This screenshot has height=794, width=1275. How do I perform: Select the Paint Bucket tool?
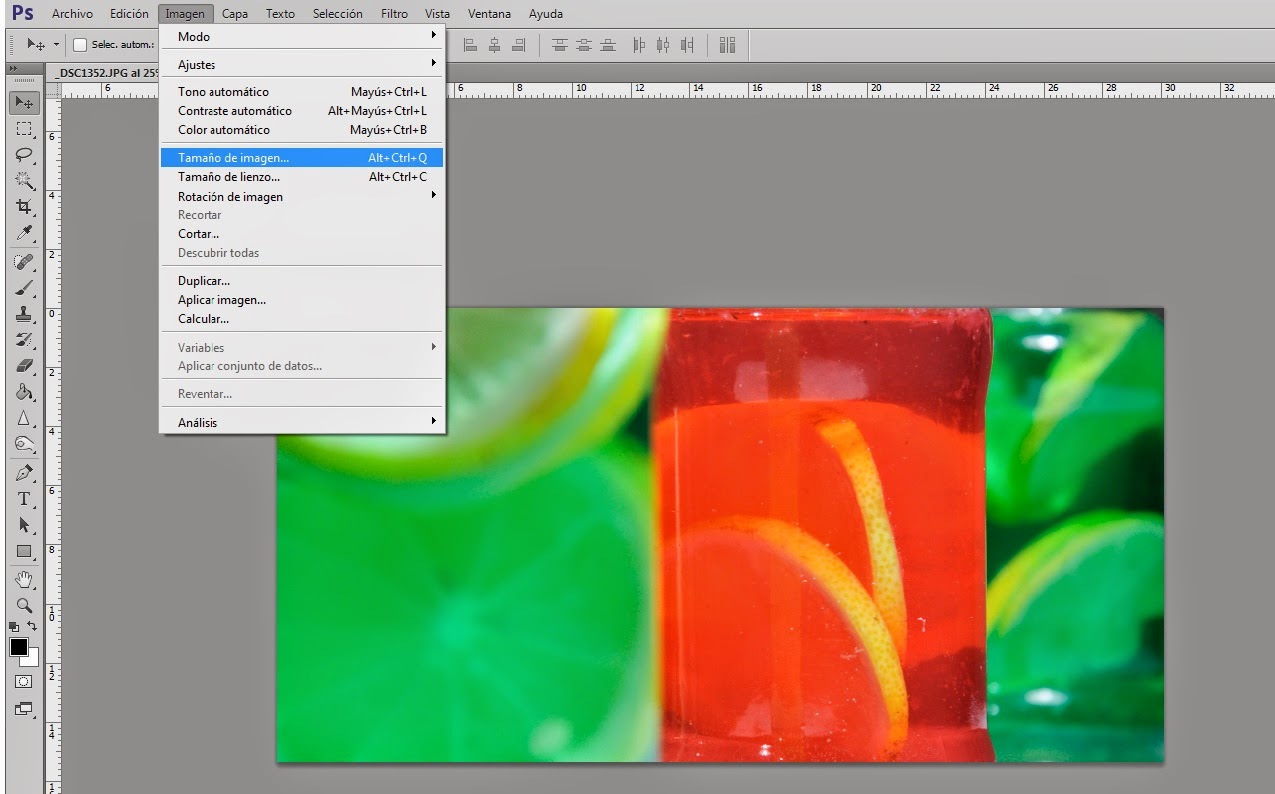coord(24,392)
